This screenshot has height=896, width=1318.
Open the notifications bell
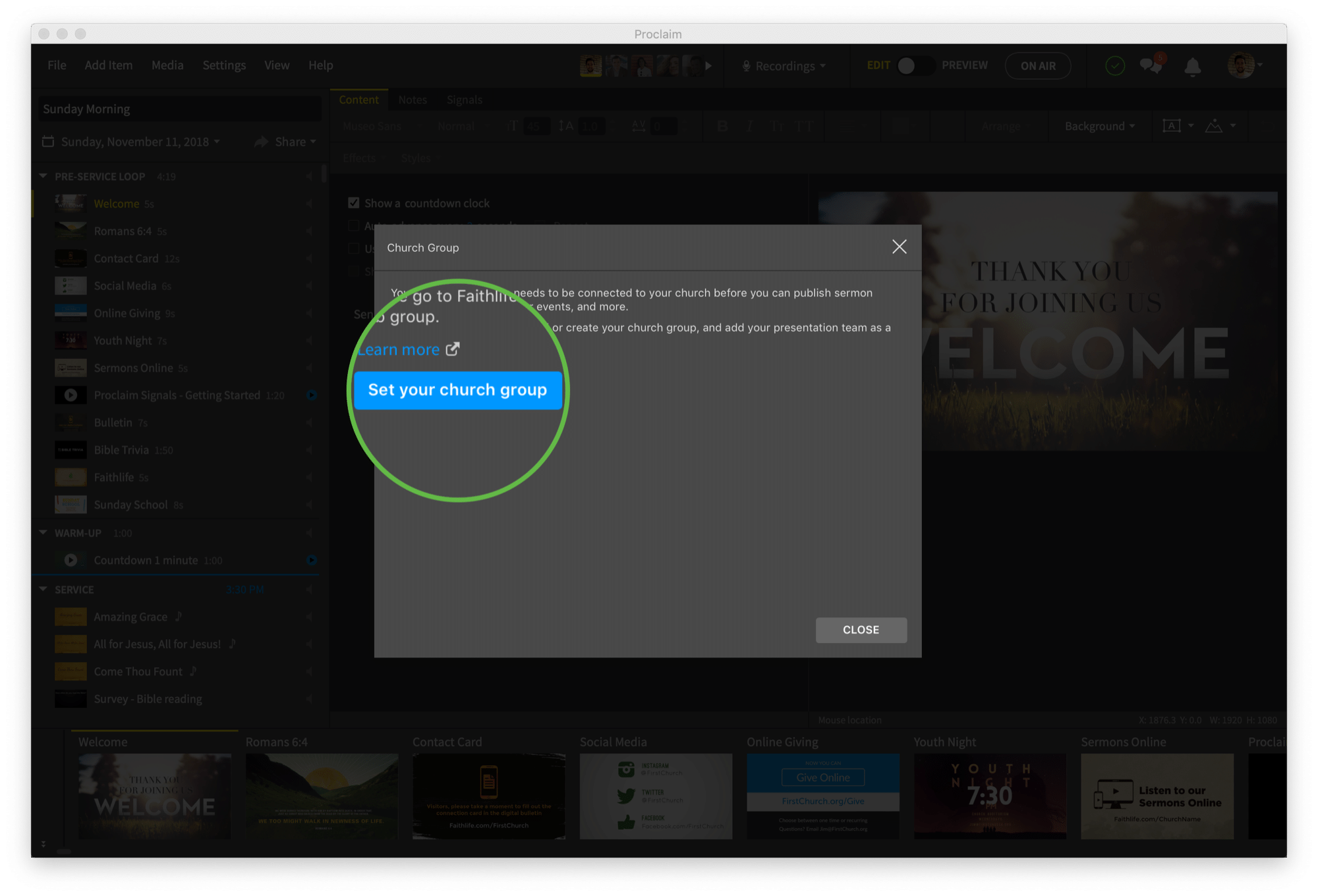click(x=1192, y=66)
